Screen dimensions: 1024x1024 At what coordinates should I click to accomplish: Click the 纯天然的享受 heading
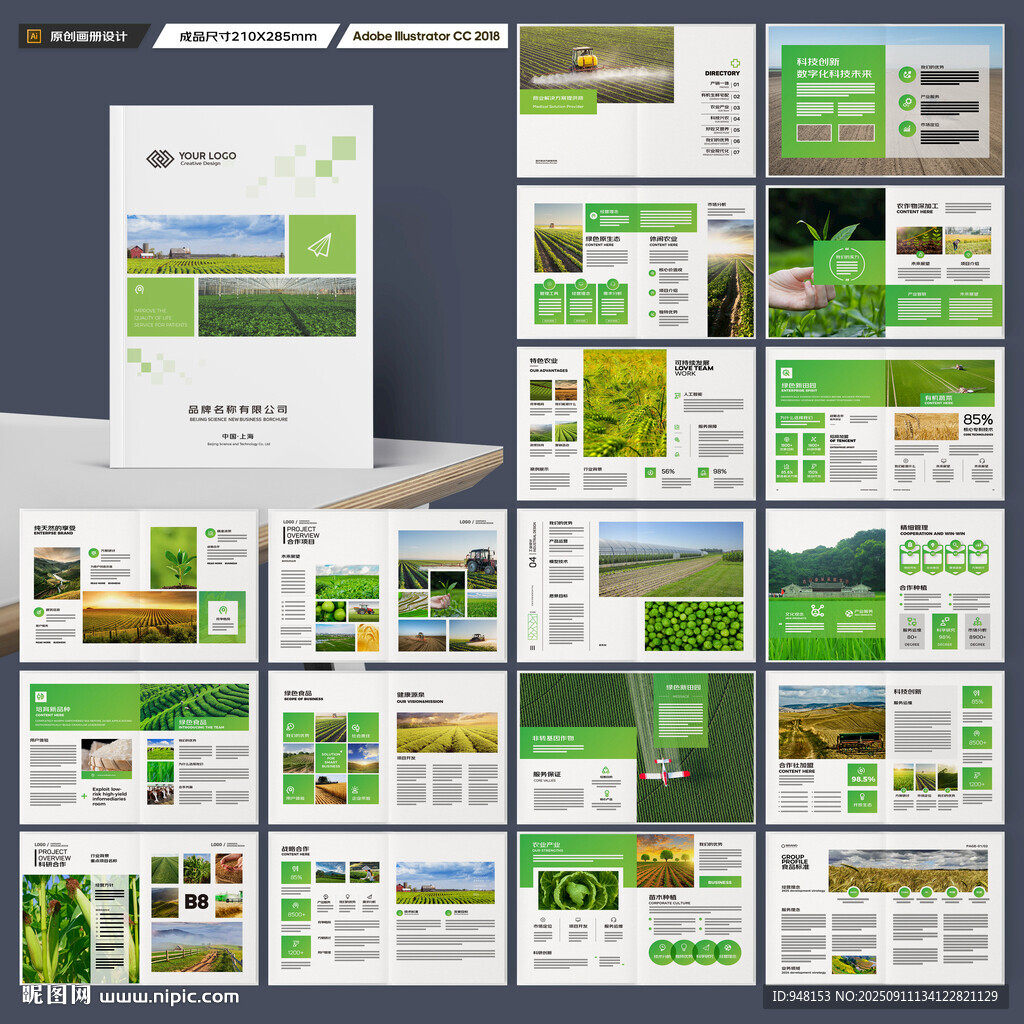pyautogui.click(x=55, y=528)
